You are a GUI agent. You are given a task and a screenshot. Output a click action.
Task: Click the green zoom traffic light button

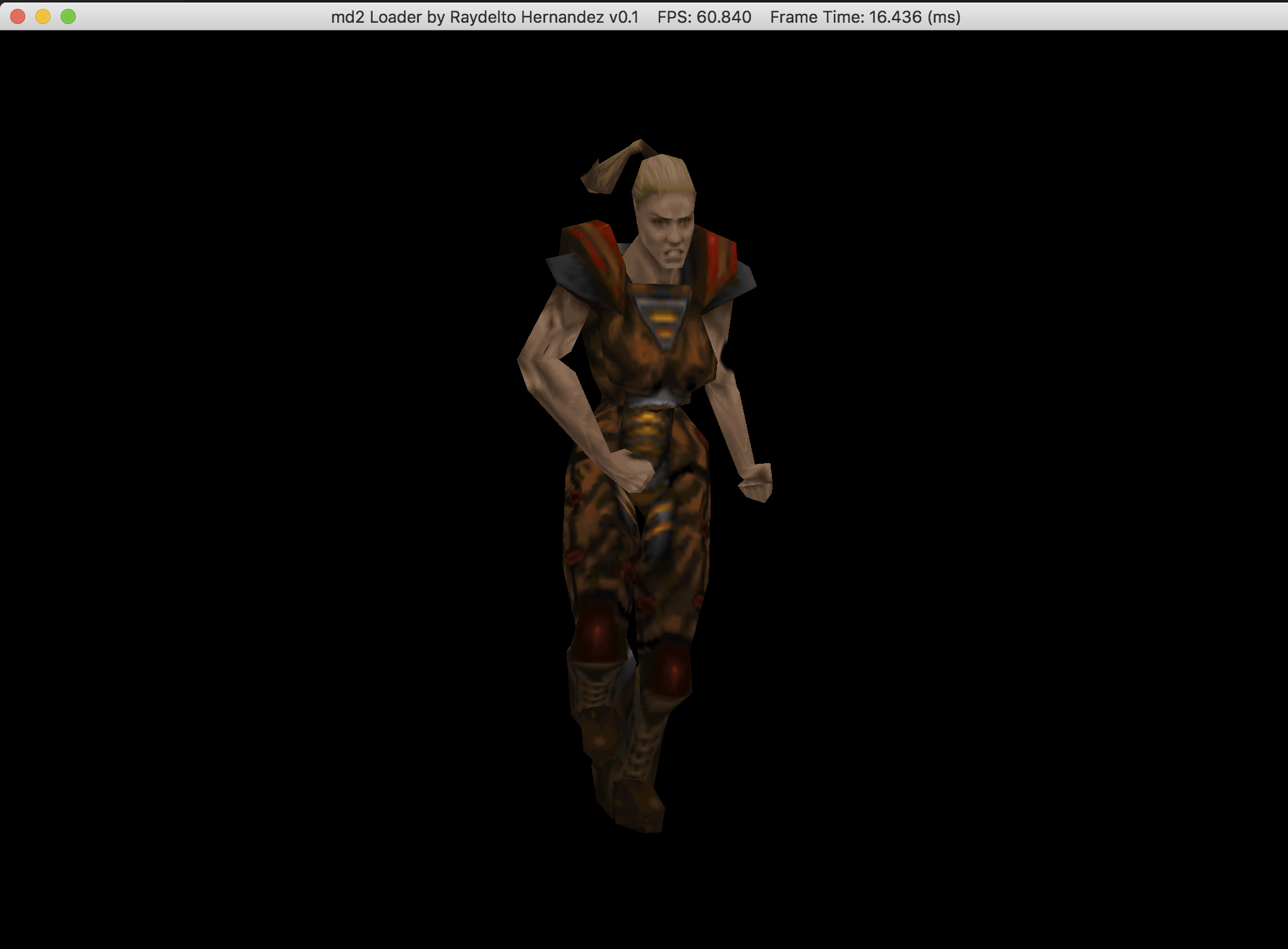[x=66, y=16]
